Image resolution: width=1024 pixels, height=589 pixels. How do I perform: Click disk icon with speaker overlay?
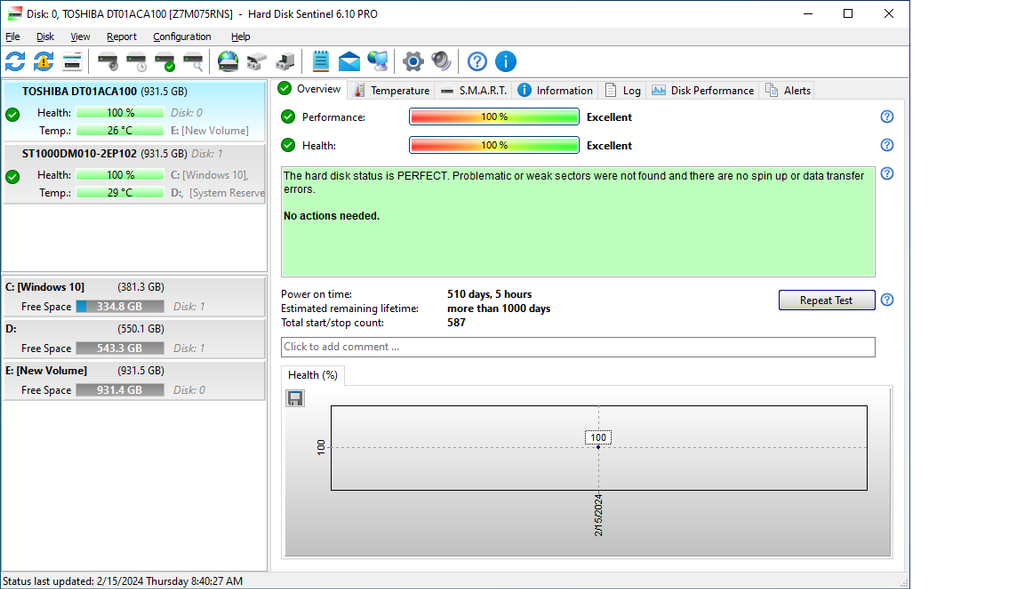click(108, 62)
